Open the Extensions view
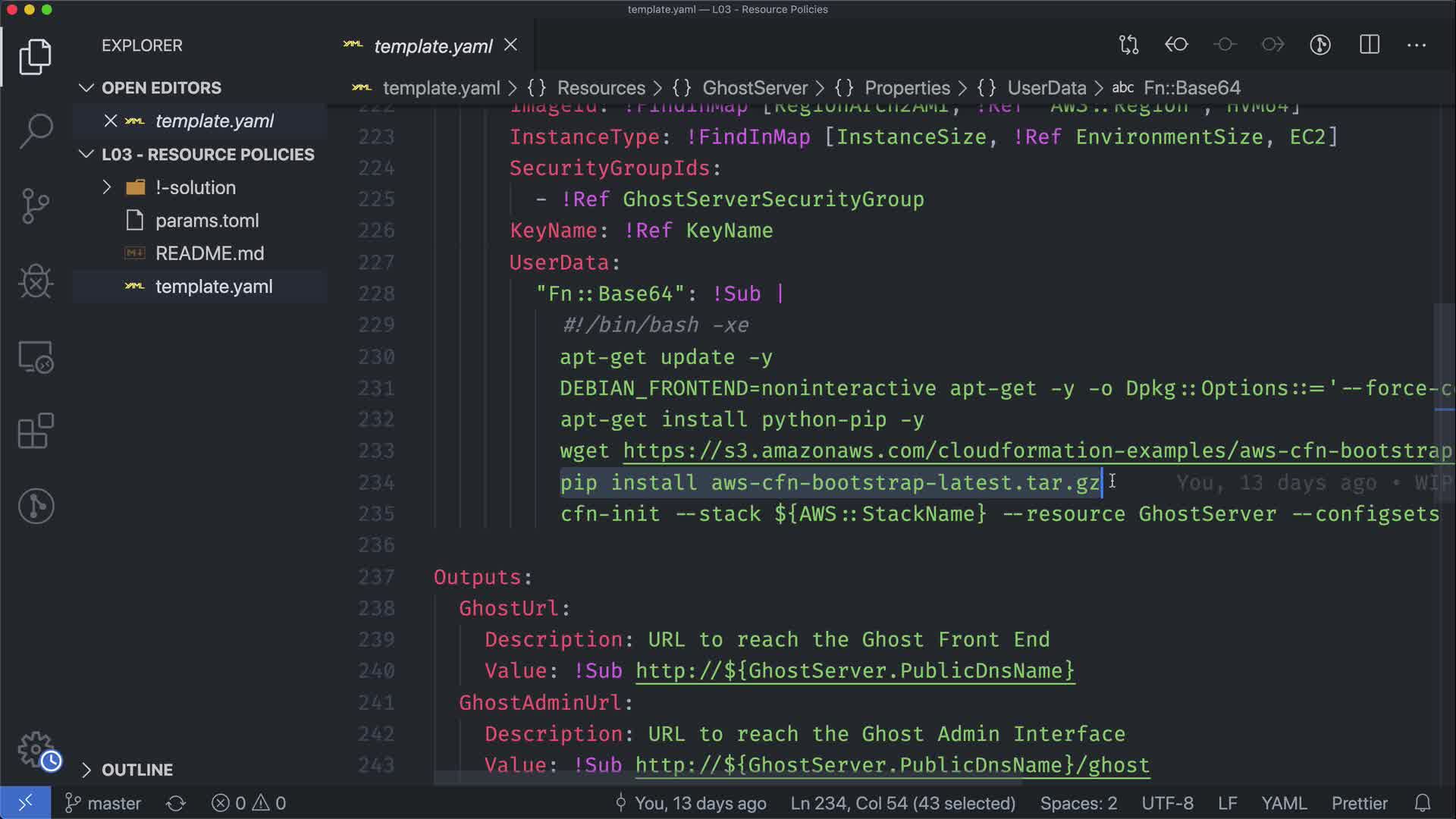1456x819 pixels. point(36,431)
